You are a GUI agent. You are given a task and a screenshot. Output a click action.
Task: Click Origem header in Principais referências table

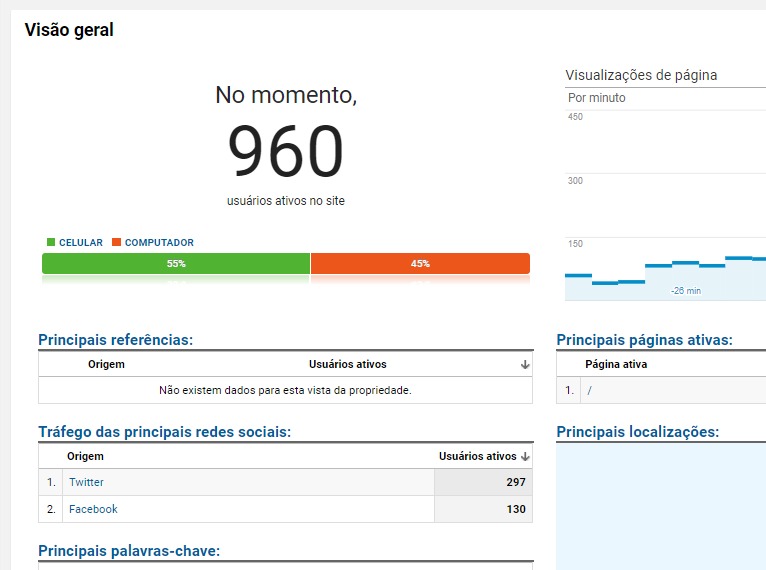coord(106,364)
